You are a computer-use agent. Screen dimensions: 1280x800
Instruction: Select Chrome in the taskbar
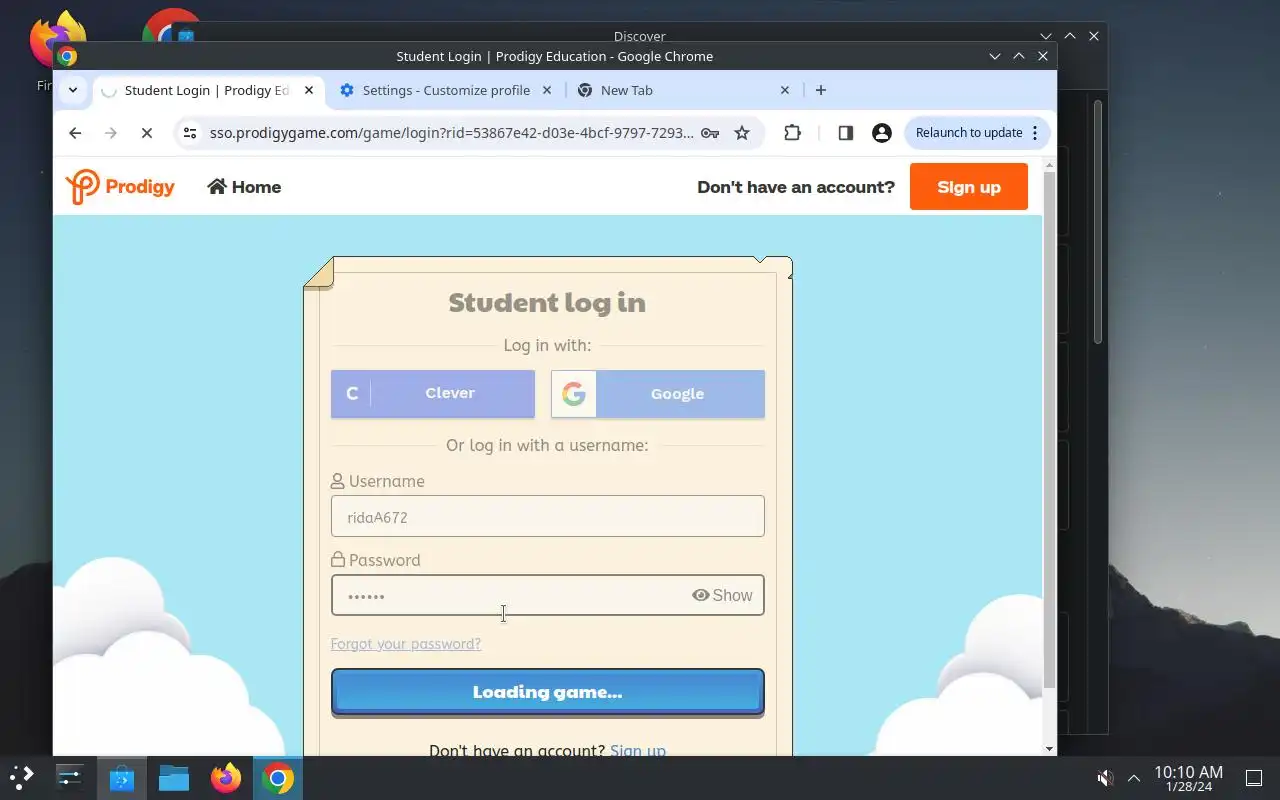(x=278, y=777)
